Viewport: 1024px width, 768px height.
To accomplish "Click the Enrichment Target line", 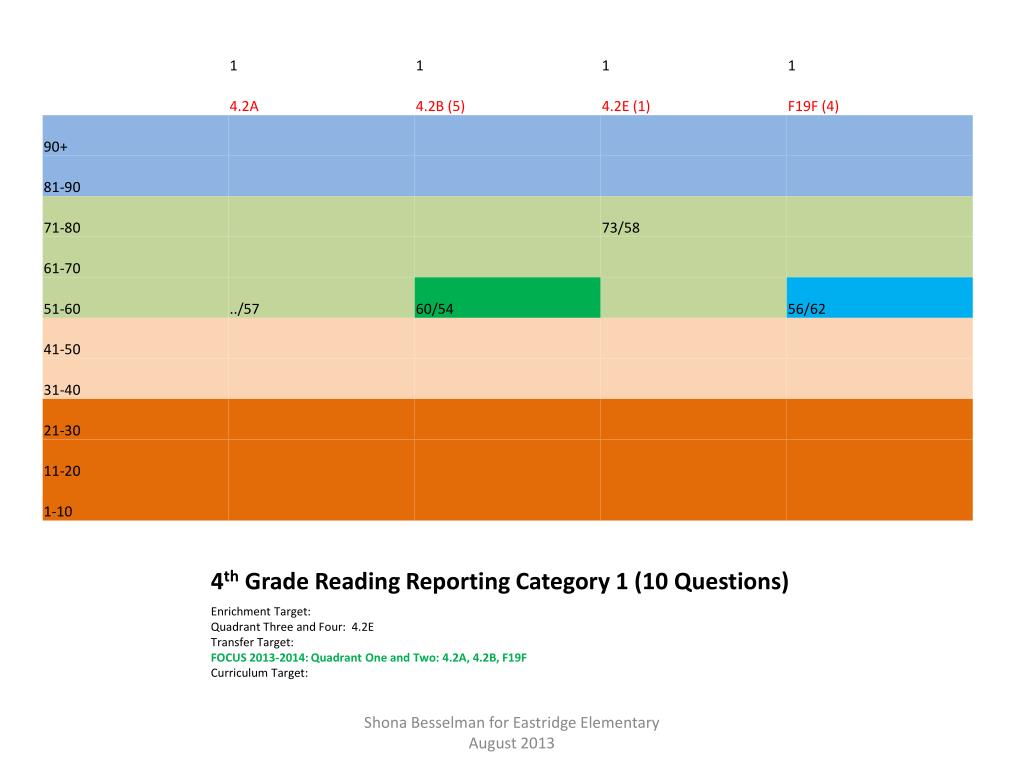I will 261,611.
